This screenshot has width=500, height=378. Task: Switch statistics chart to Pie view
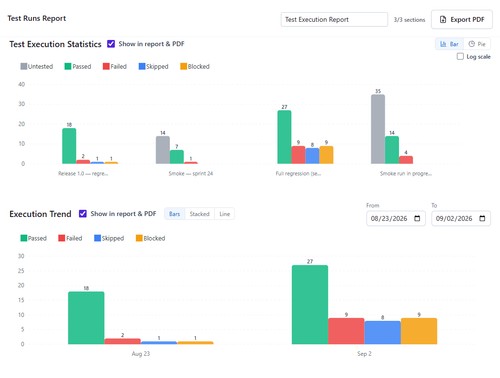click(477, 44)
